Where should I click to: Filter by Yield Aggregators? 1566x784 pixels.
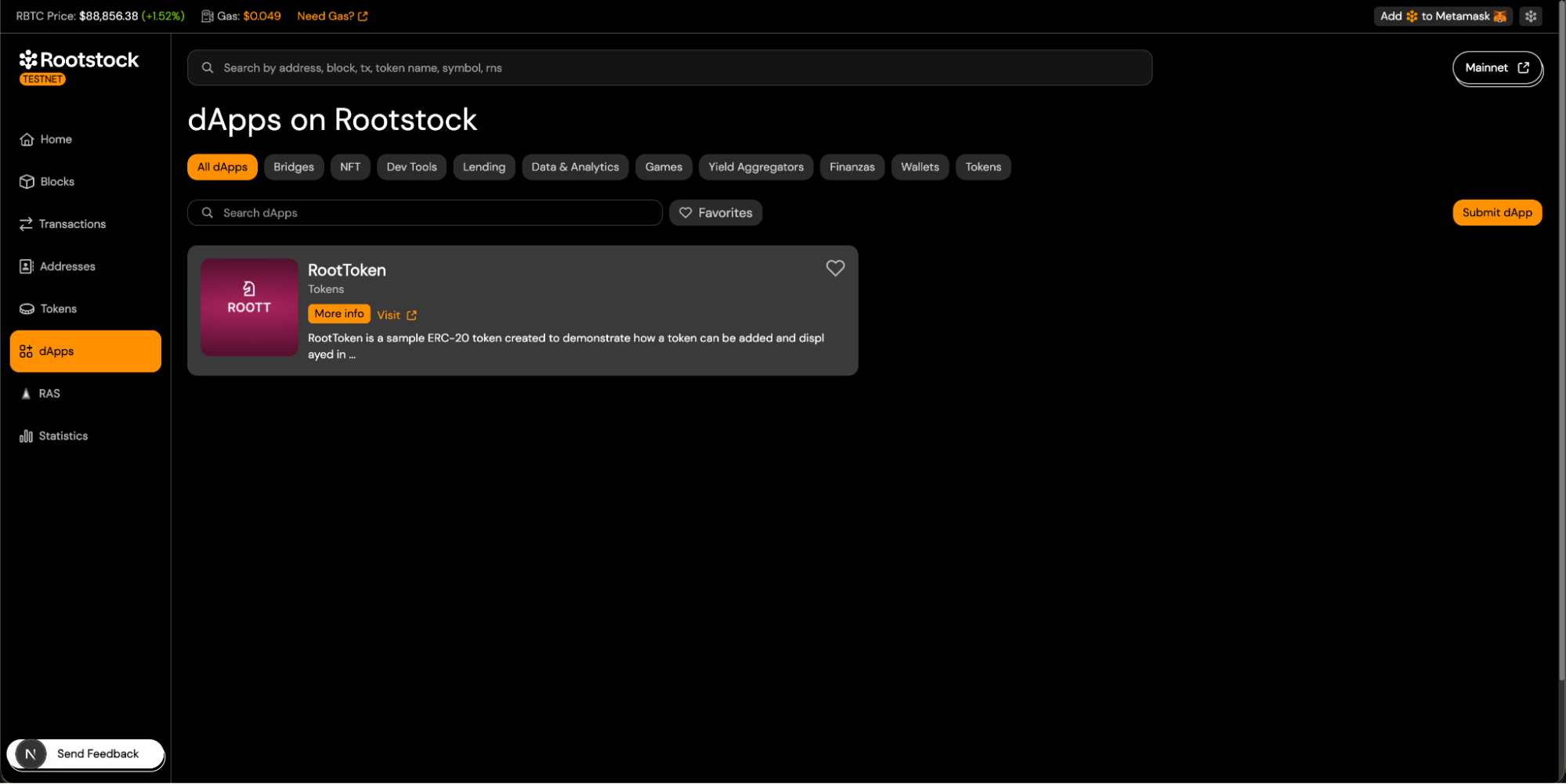coord(755,167)
